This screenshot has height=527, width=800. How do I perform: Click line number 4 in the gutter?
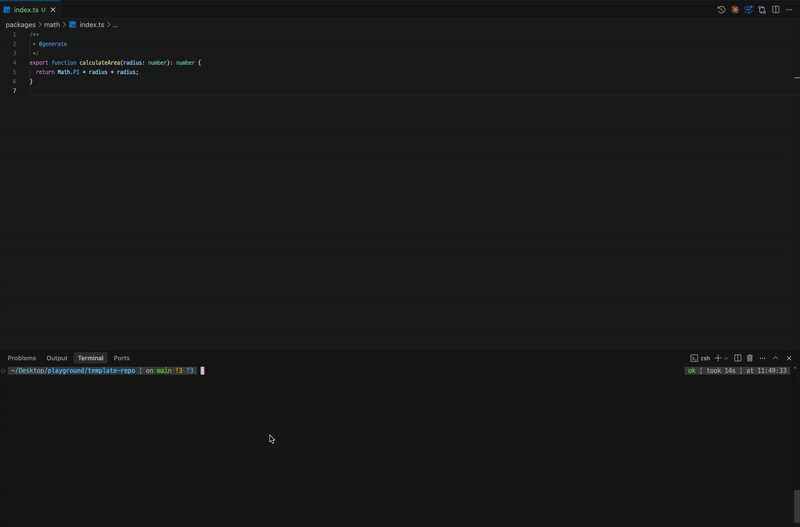click(14, 63)
